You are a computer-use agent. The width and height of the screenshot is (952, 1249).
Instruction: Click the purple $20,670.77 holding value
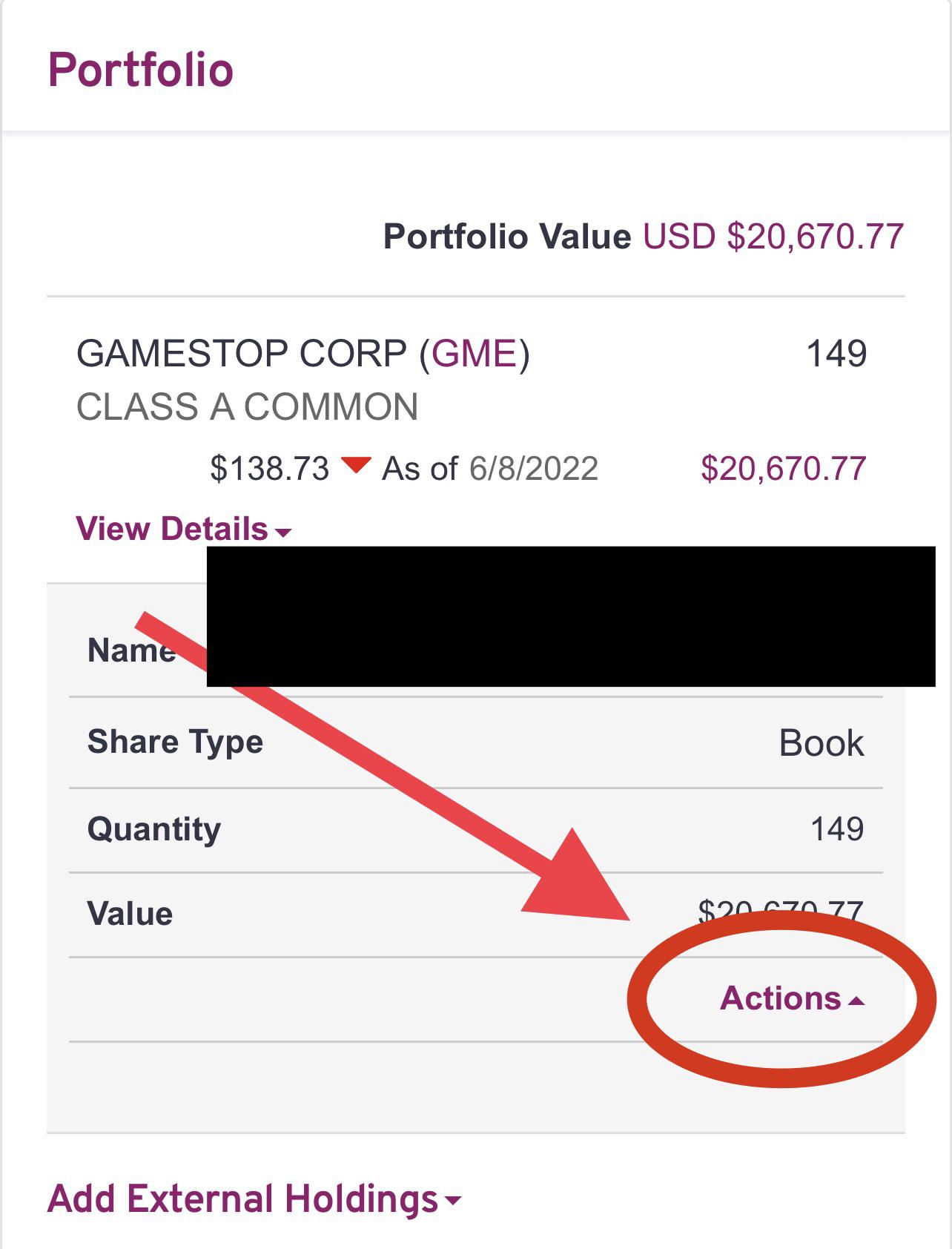click(783, 469)
